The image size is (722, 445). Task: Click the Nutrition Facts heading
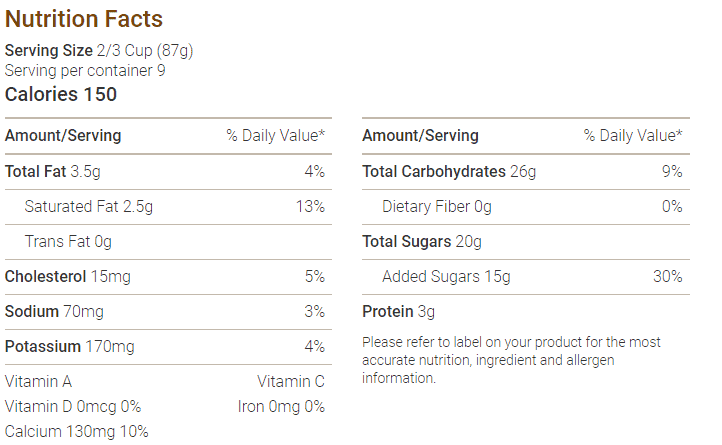pyautogui.click(x=84, y=19)
